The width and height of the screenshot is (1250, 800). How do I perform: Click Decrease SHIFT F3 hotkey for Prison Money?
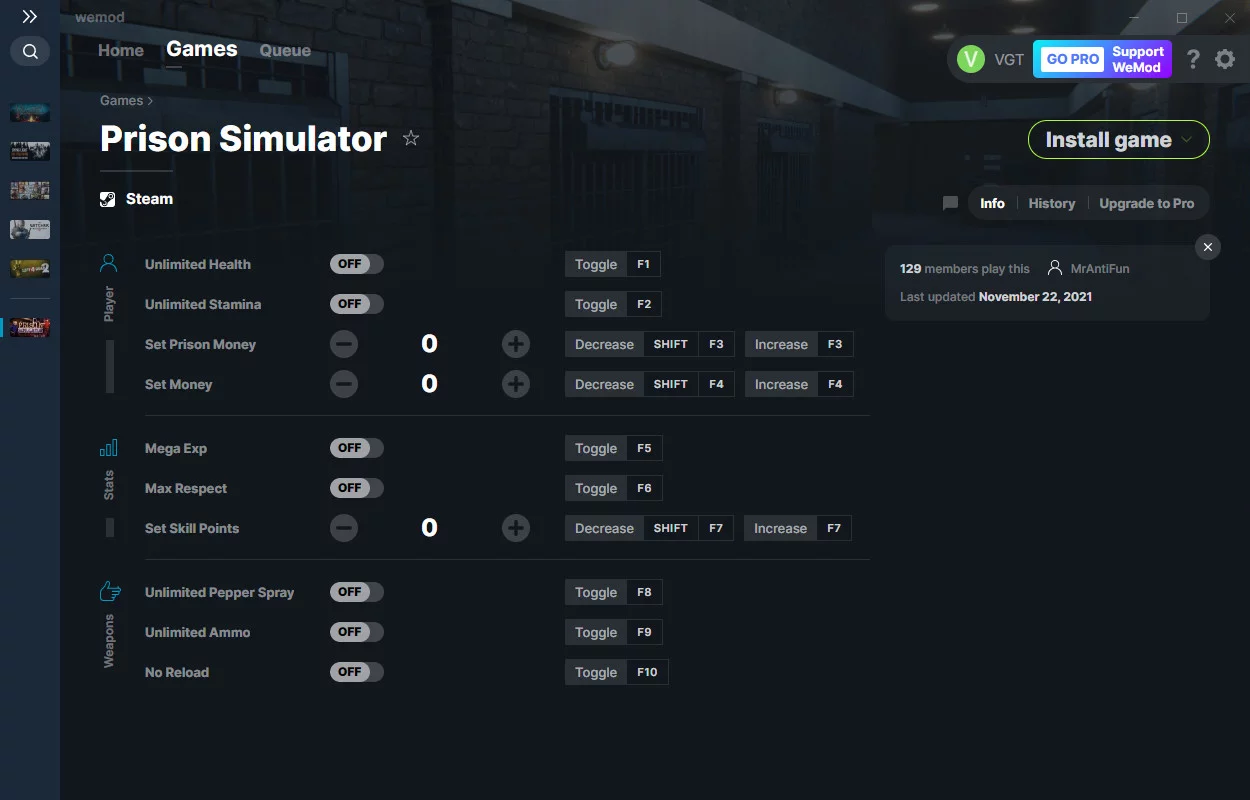tap(650, 344)
